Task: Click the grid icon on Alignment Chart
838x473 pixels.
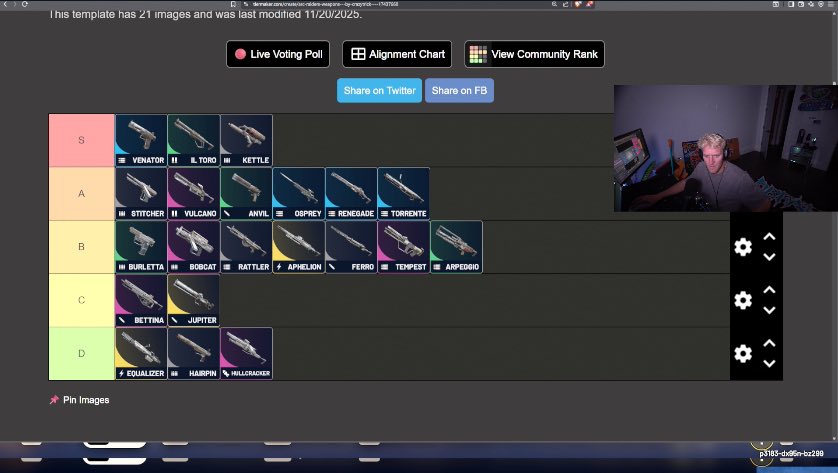Action: [358, 54]
